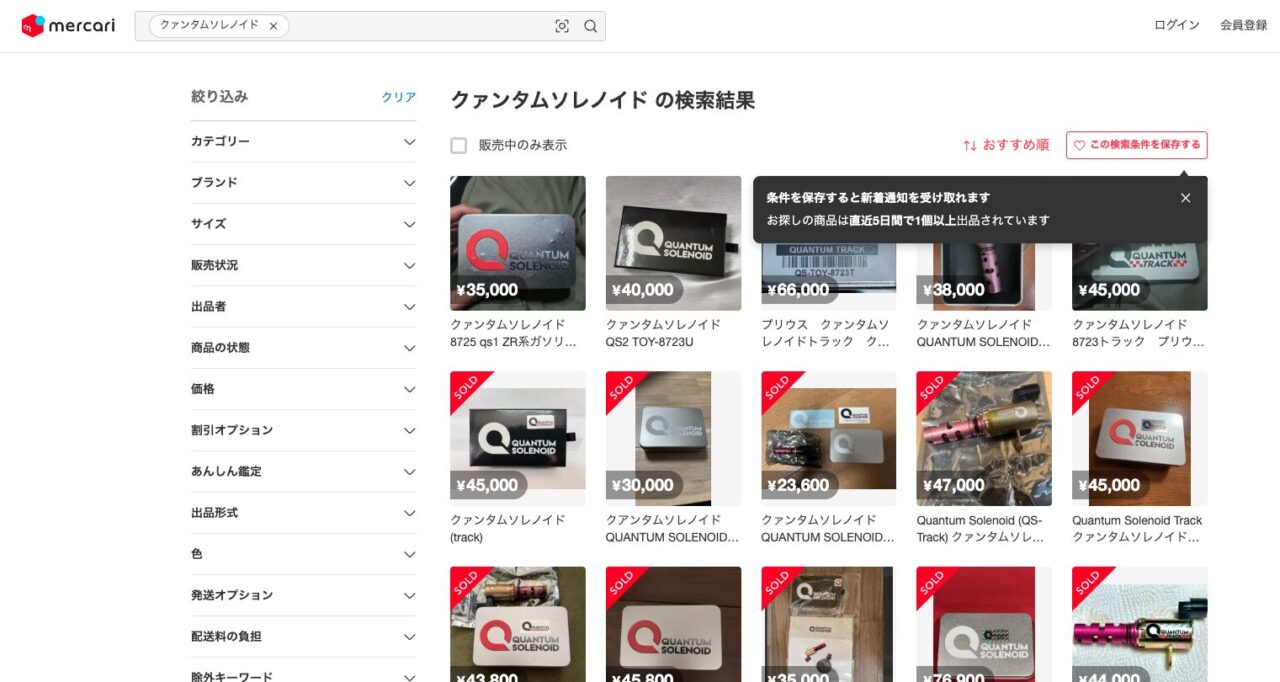1280x682 pixels.
Task: Clear filters with クリア
Action: pos(399,97)
